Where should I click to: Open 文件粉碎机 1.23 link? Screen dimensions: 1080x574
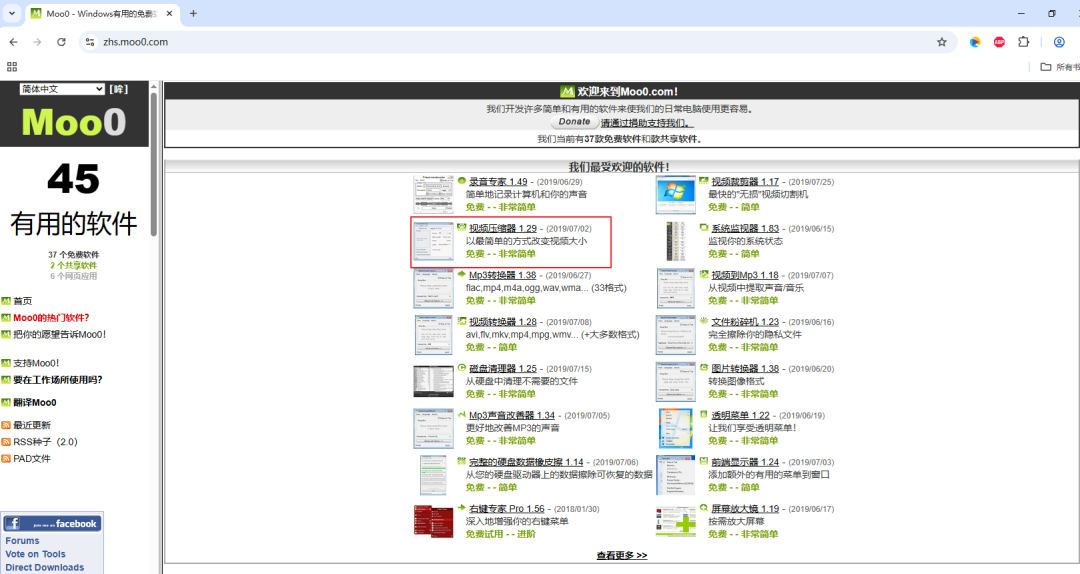(x=745, y=322)
